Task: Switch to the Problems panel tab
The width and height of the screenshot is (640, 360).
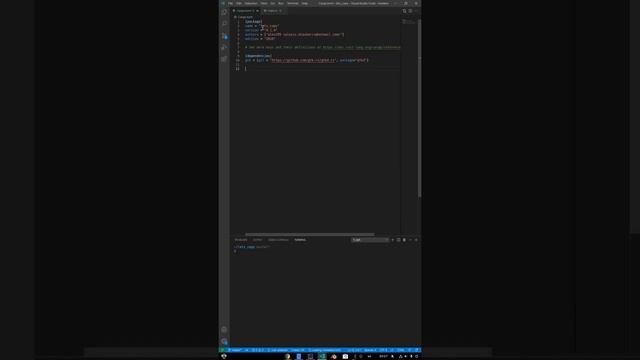Action: coord(241,240)
